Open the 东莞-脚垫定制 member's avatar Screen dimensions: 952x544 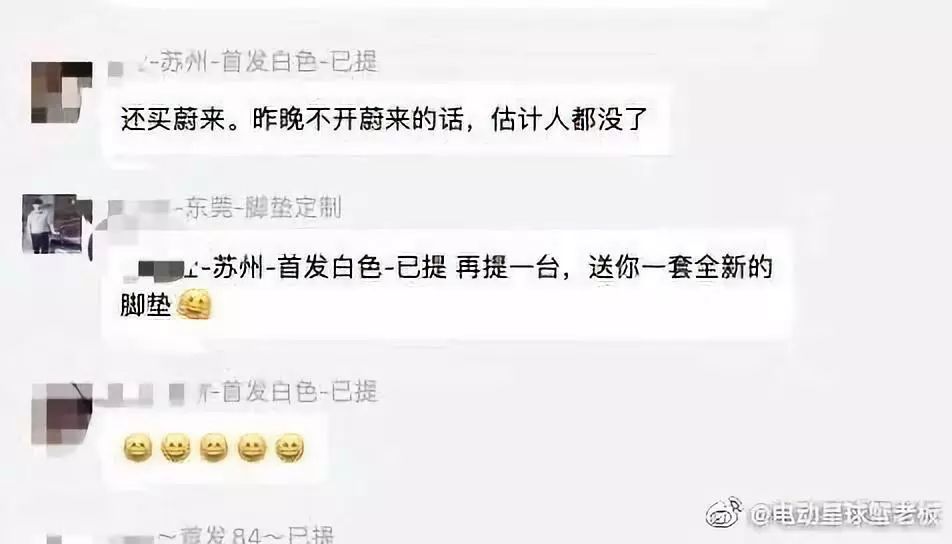tap(53, 223)
